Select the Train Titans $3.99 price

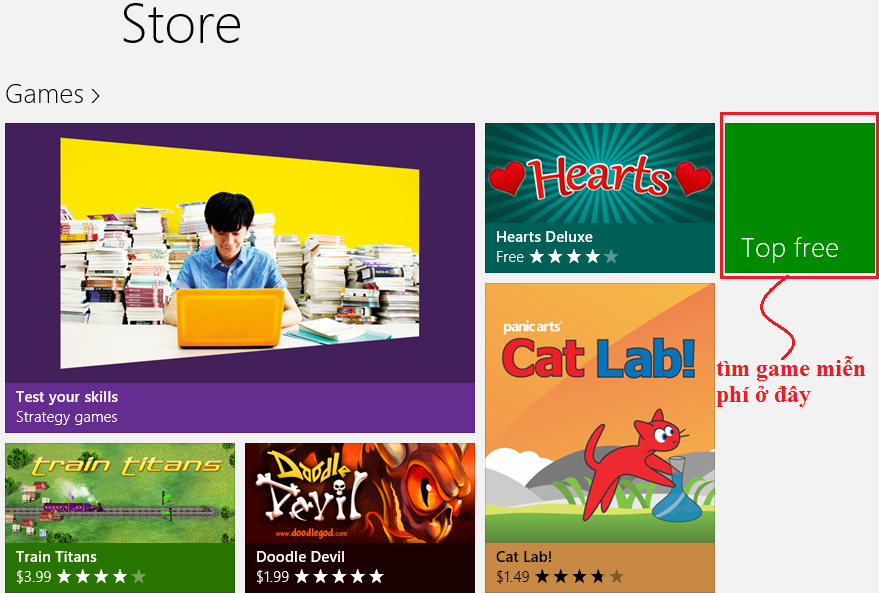pos(34,576)
